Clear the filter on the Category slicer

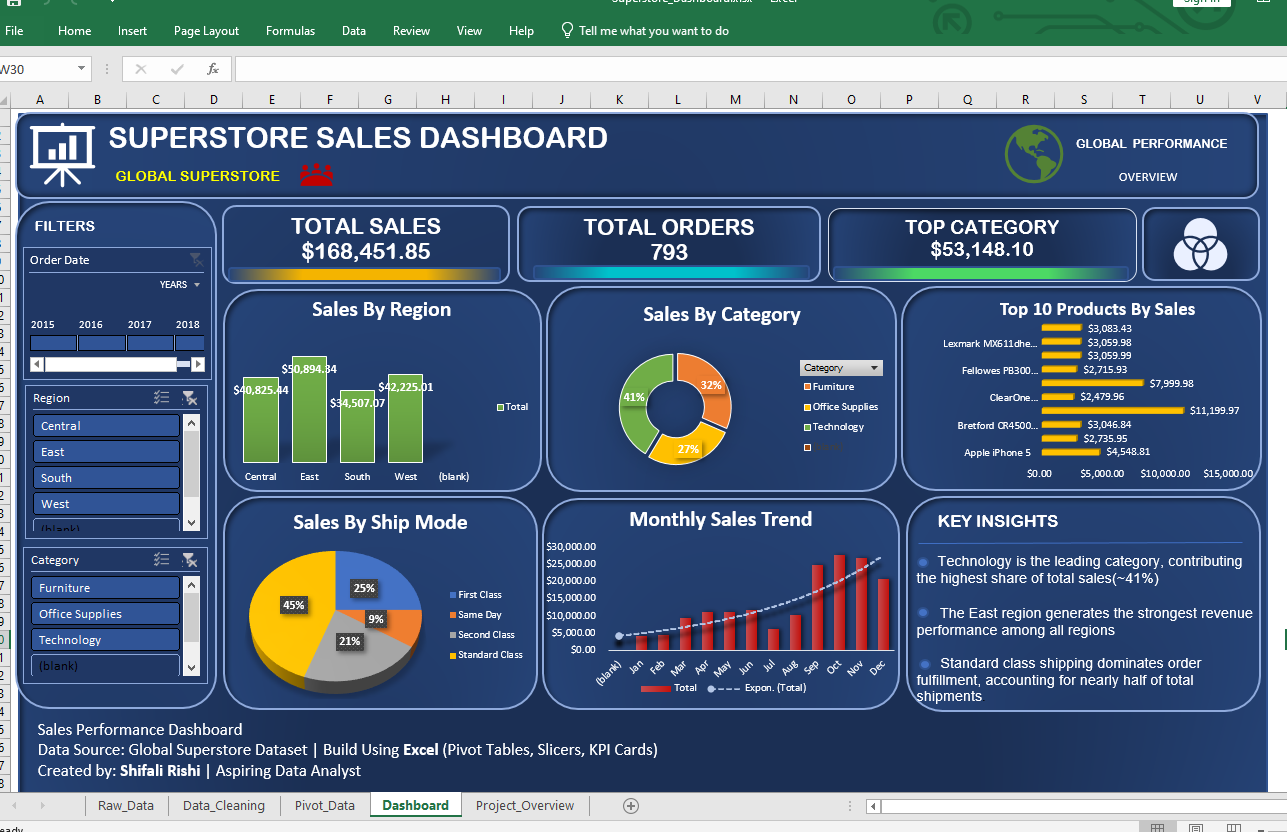coord(190,560)
